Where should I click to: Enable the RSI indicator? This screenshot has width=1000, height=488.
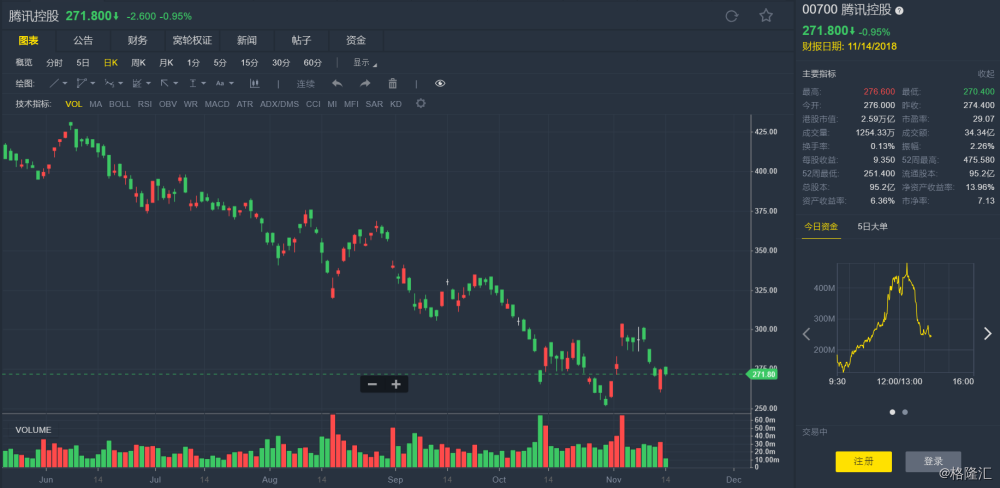[x=145, y=103]
